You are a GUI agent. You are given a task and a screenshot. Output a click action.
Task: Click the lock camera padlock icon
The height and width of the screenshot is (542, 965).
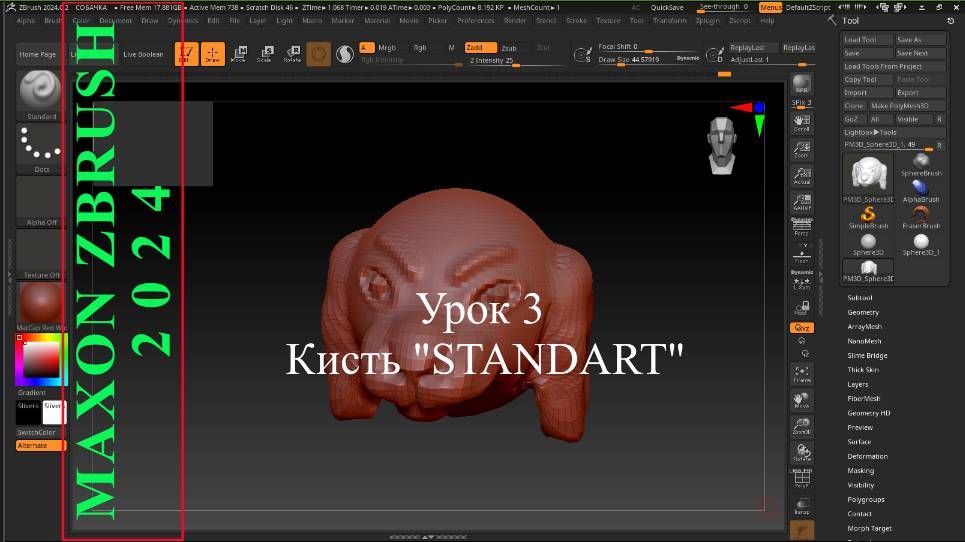[801, 308]
